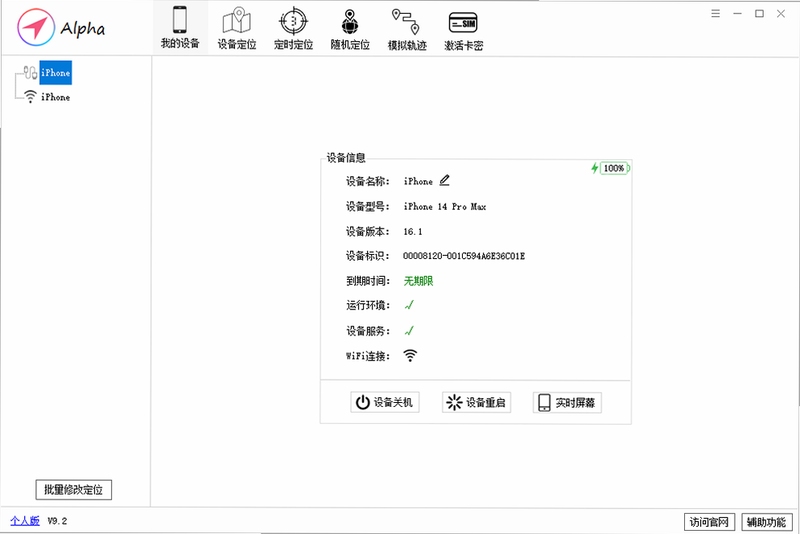The width and height of the screenshot is (800, 534).
Task: Open the hamburger menu in title bar
Action: [x=716, y=14]
